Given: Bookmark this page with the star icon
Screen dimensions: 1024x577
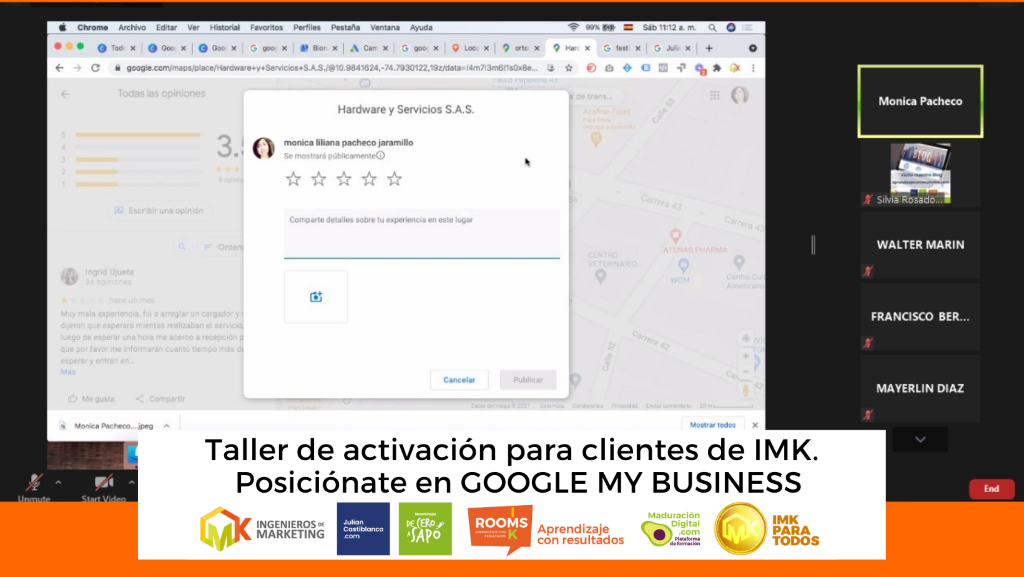Looking at the screenshot, I should click(569, 68).
